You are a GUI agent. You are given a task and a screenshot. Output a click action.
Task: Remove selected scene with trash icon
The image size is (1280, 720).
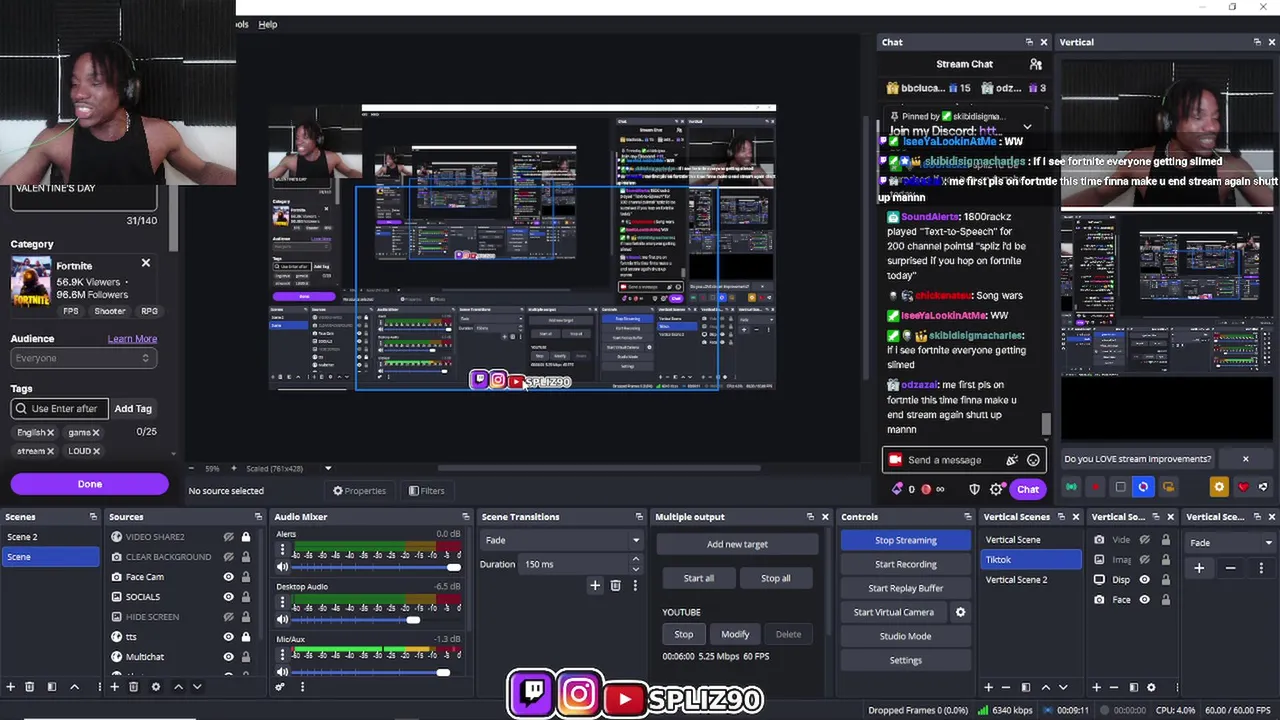(x=29, y=687)
